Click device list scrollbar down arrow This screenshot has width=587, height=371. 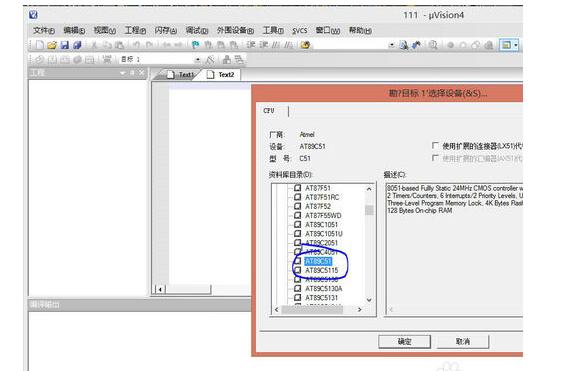(369, 300)
